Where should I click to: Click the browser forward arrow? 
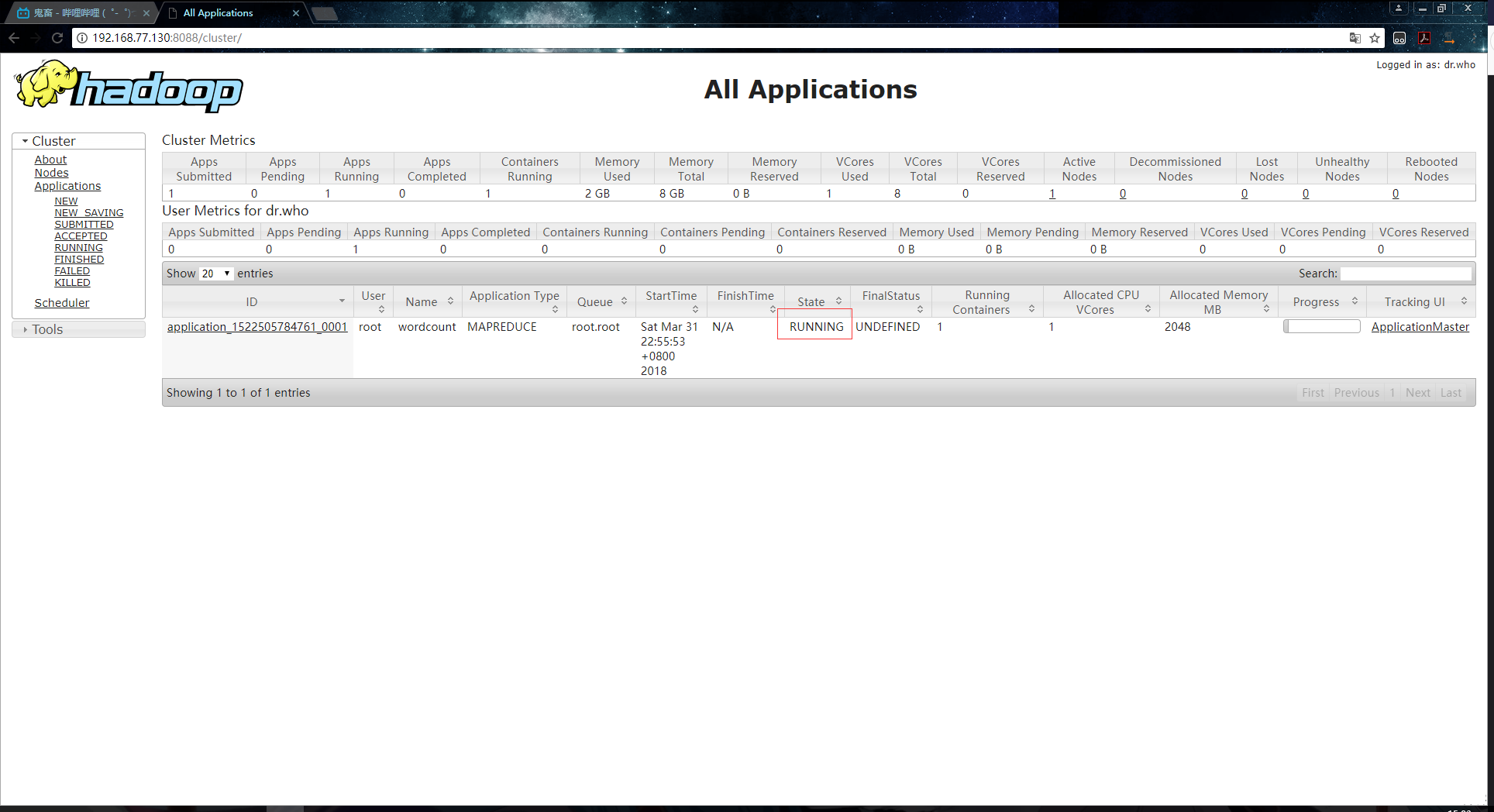pyautogui.click(x=36, y=38)
